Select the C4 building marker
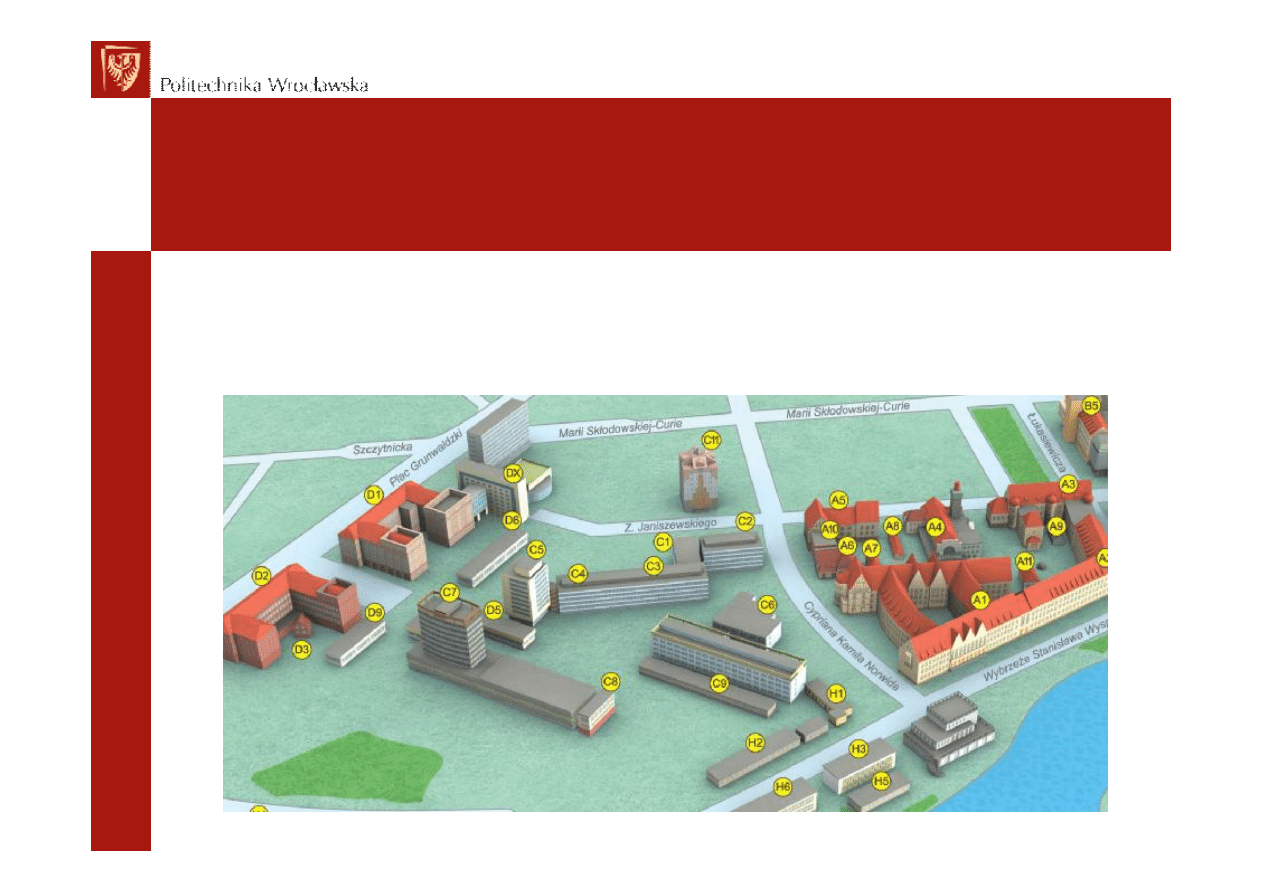 (577, 574)
